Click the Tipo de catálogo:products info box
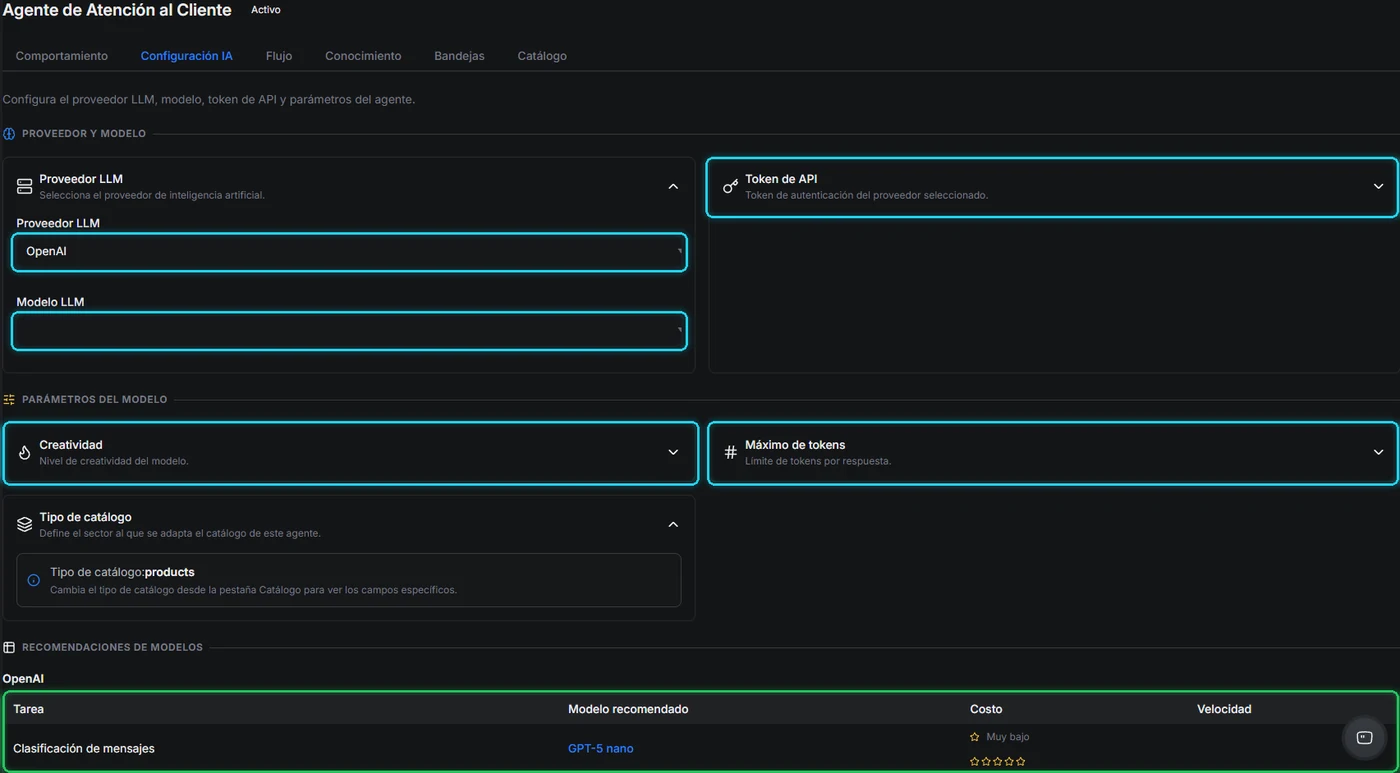 click(349, 580)
